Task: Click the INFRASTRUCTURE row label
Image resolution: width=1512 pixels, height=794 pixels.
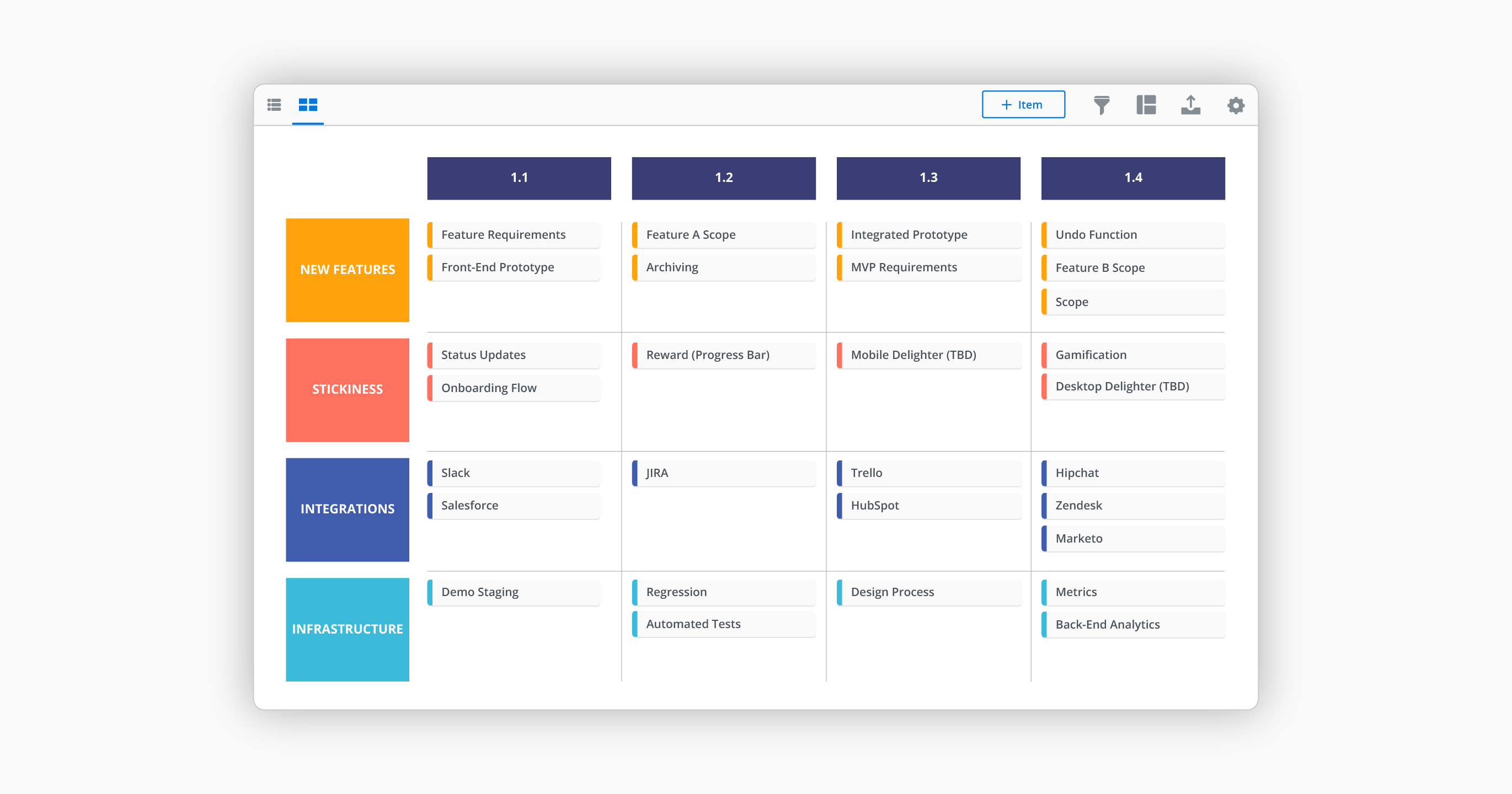Action: coord(348,629)
